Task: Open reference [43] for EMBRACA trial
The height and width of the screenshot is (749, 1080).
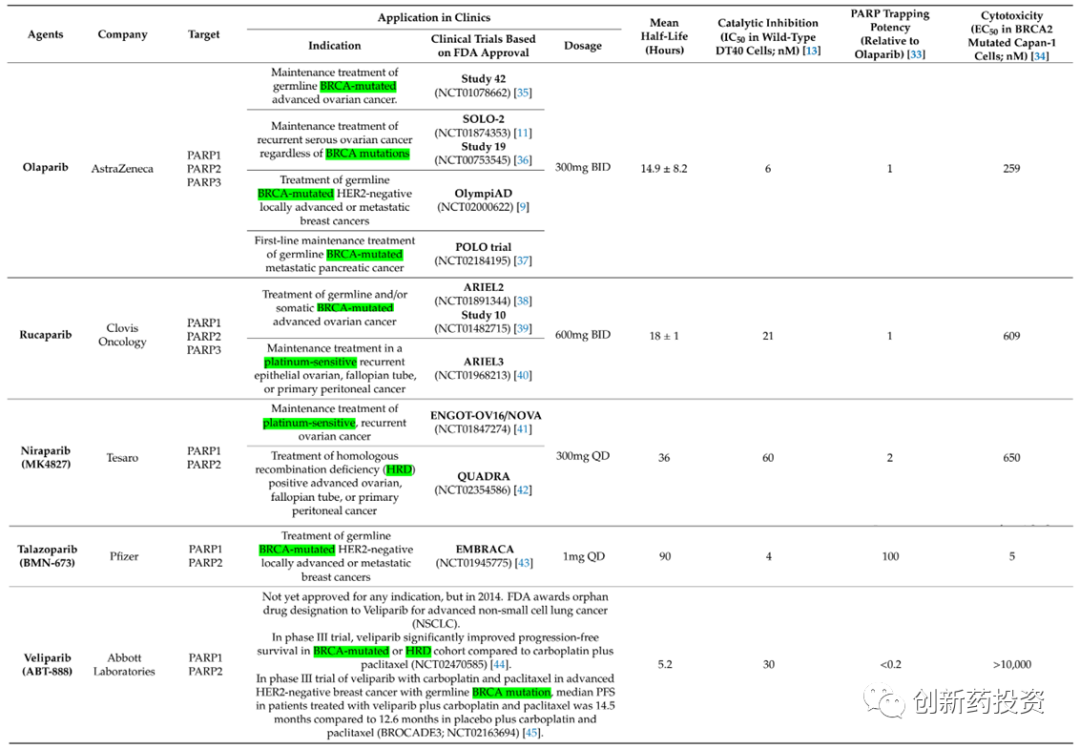Action: (x=524, y=563)
